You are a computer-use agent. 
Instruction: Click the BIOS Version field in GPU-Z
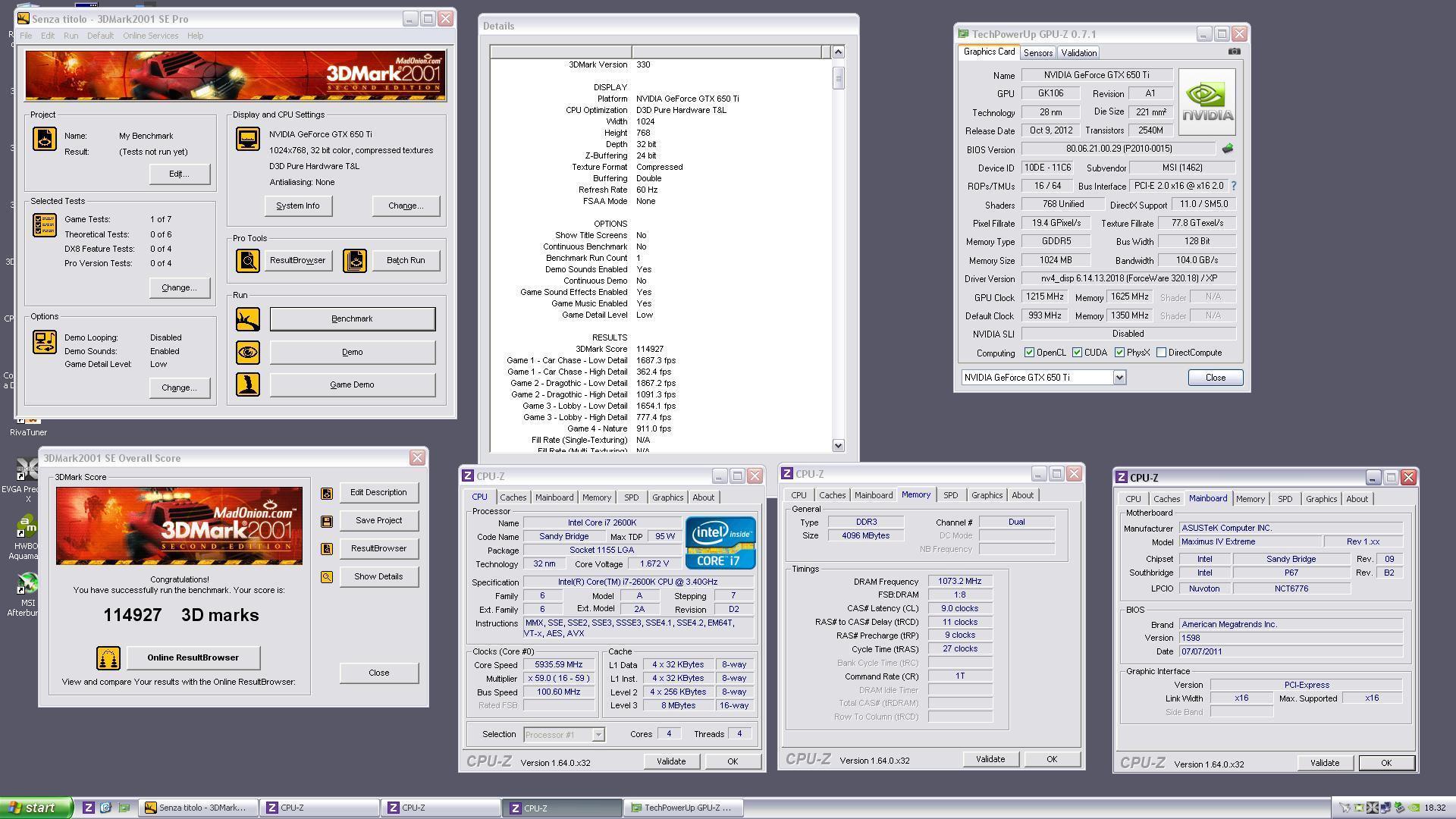coord(1119,149)
